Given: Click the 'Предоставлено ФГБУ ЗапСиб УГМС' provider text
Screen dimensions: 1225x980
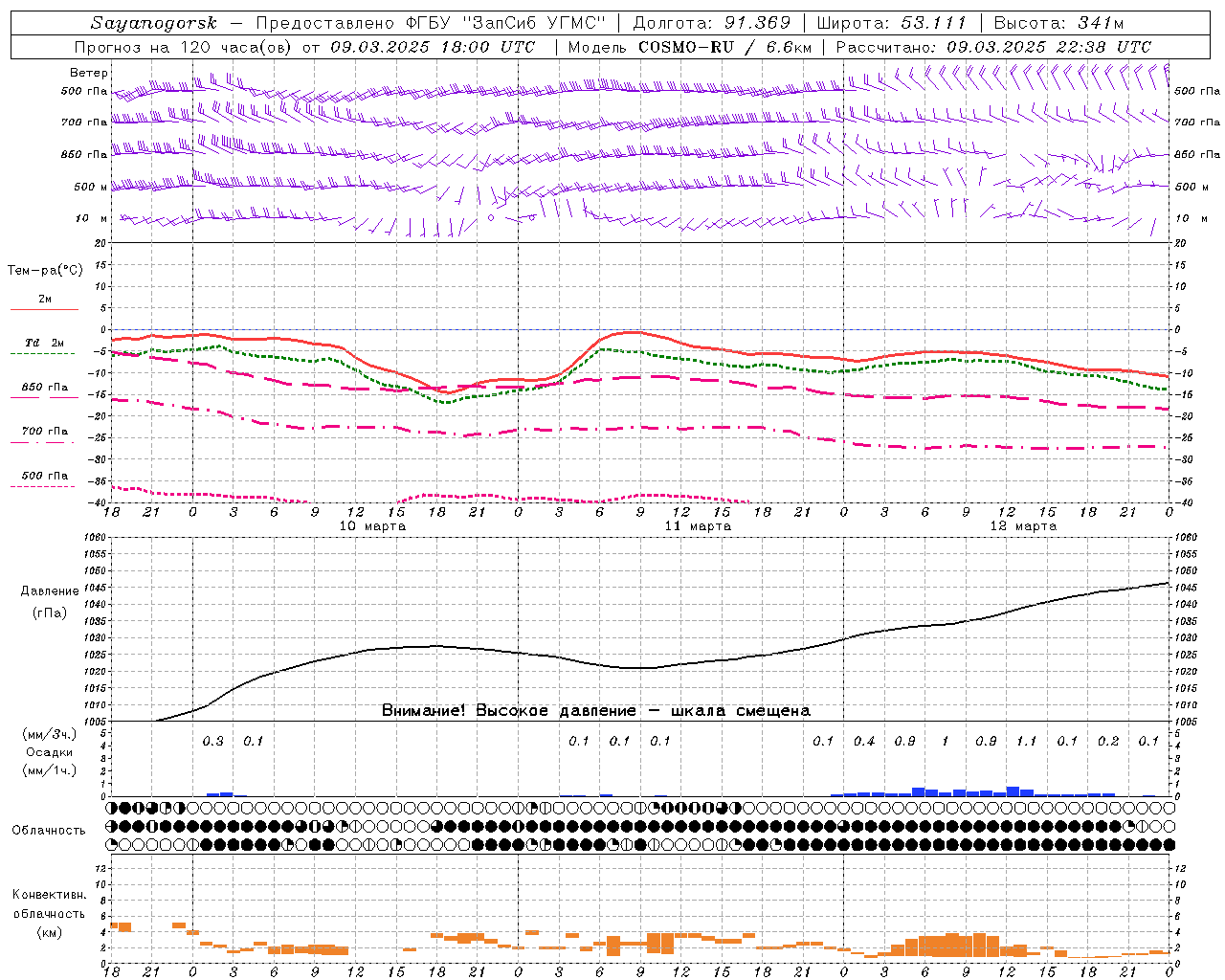Looking at the screenshot, I should pos(431,23).
